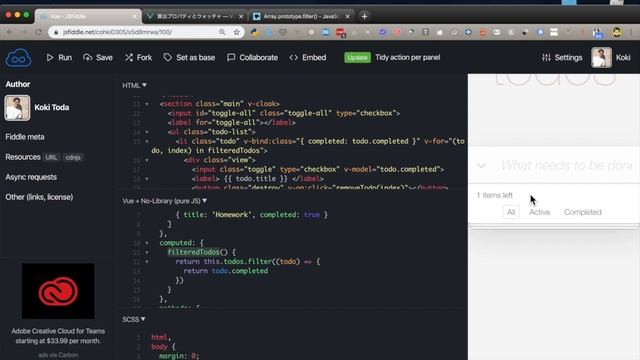Open the Koki Toda author link

(51, 107)
